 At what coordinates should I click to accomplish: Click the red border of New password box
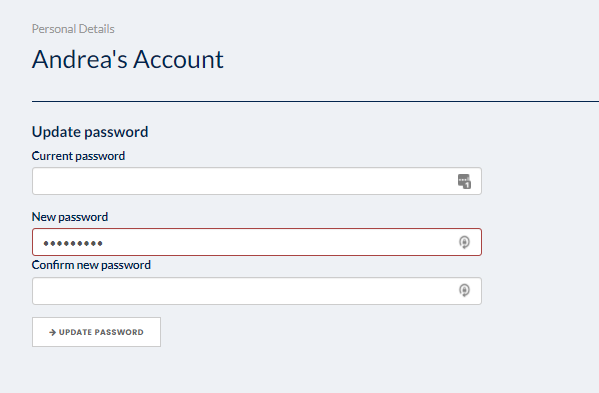click(257, 229)
